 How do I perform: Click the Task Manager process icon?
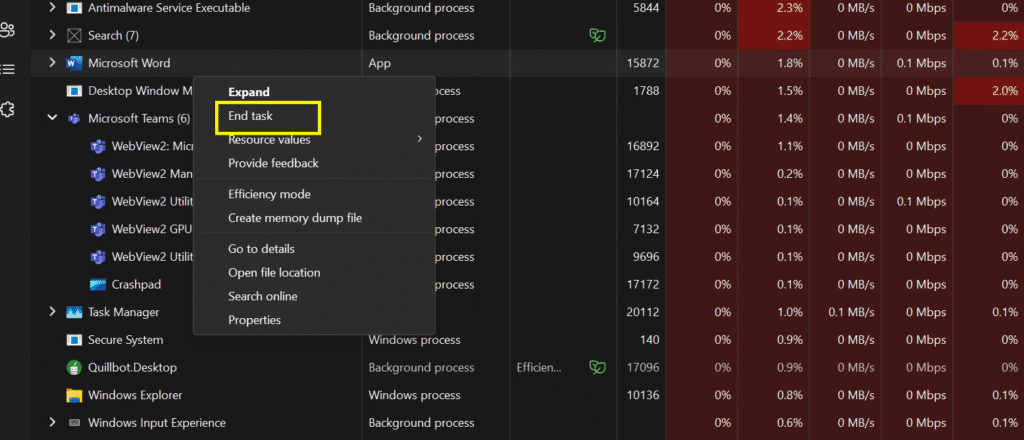[x=74, y=312]
